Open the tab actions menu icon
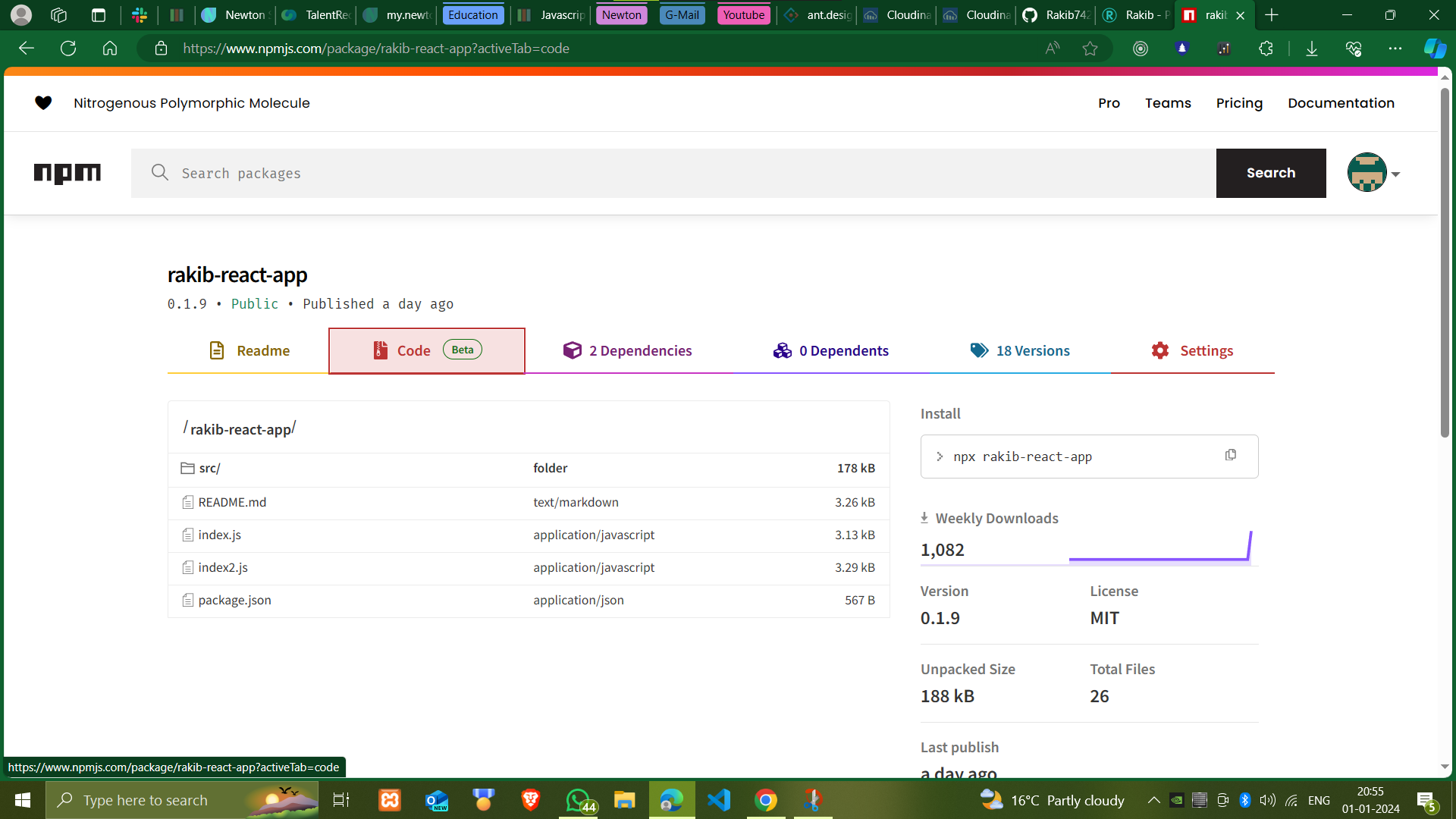This screenshot has width=1456, height=819. [x=99, y=15]
